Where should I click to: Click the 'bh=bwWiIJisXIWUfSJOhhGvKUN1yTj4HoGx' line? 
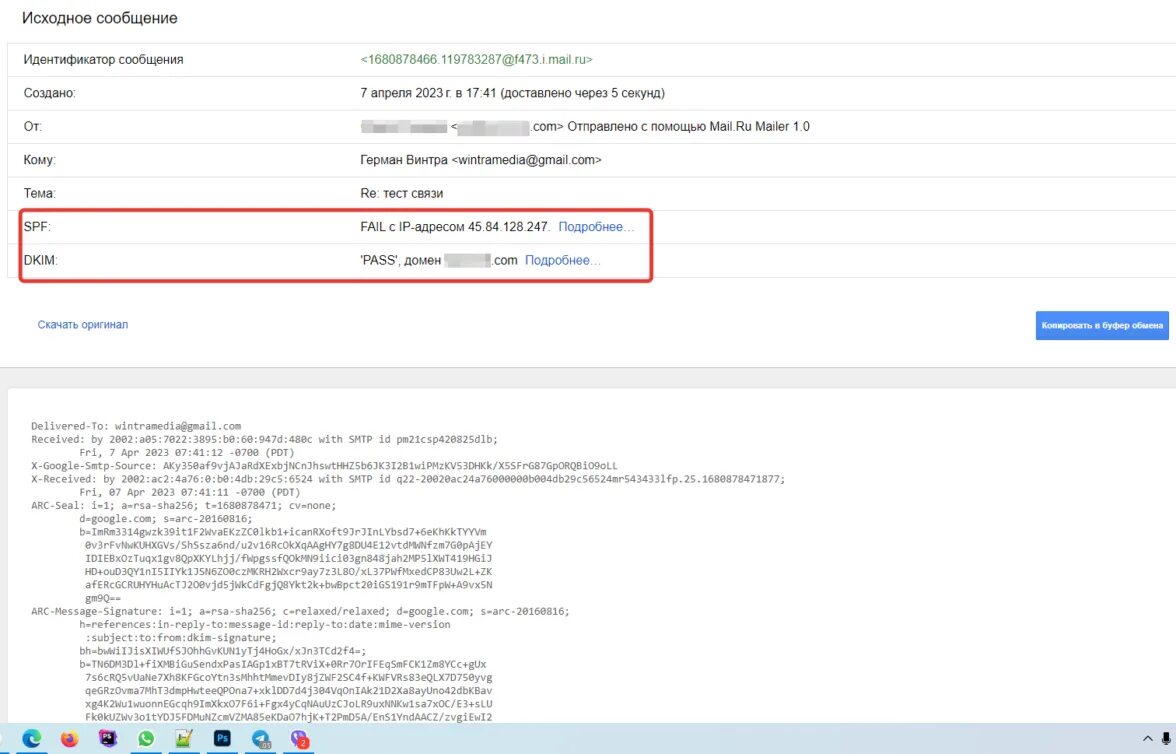[x=223, y=651]
